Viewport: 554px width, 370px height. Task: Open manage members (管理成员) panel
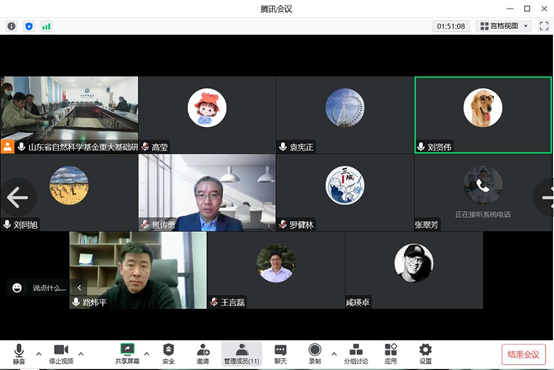(x=242, y=353)
